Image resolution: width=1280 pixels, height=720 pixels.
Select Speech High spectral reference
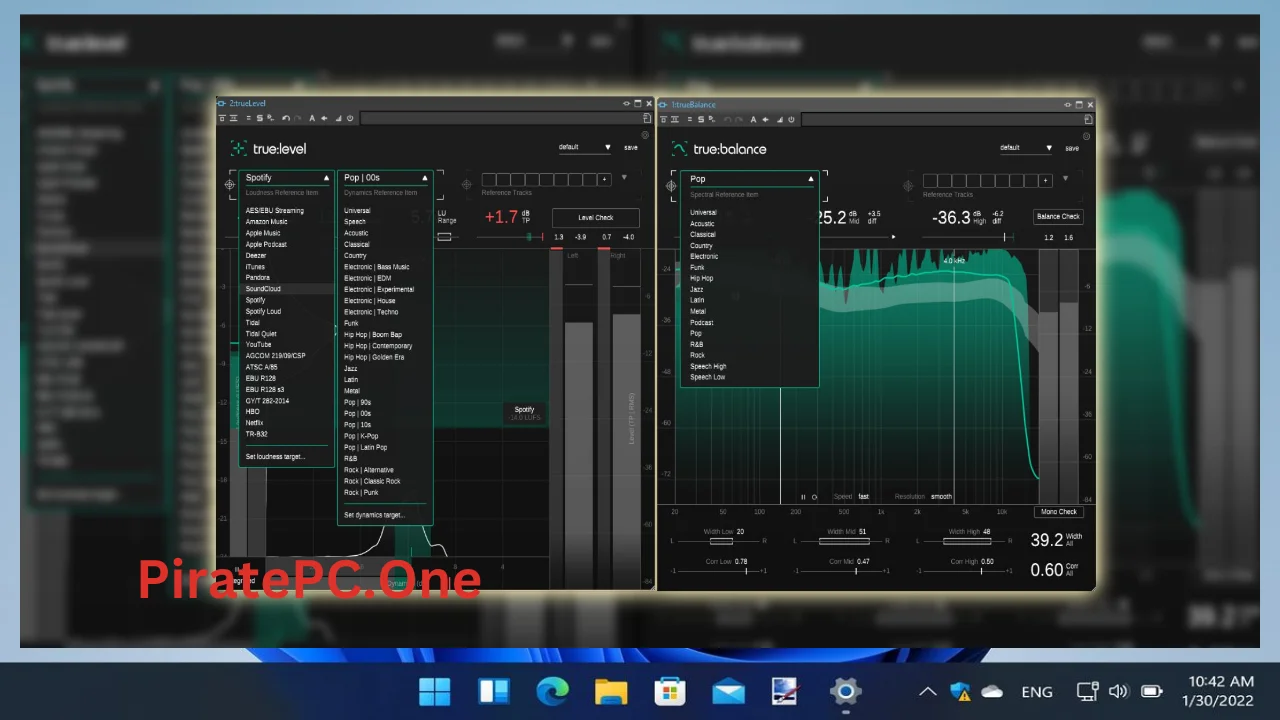coord(708,367)
